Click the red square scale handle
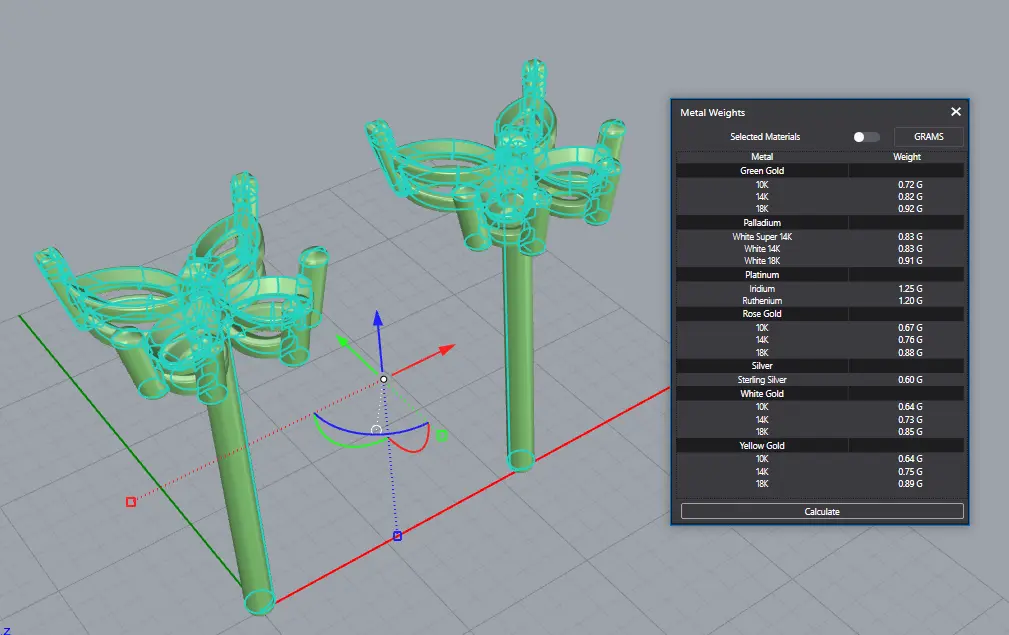This screenshot has height=635, width=1009. 131,501
